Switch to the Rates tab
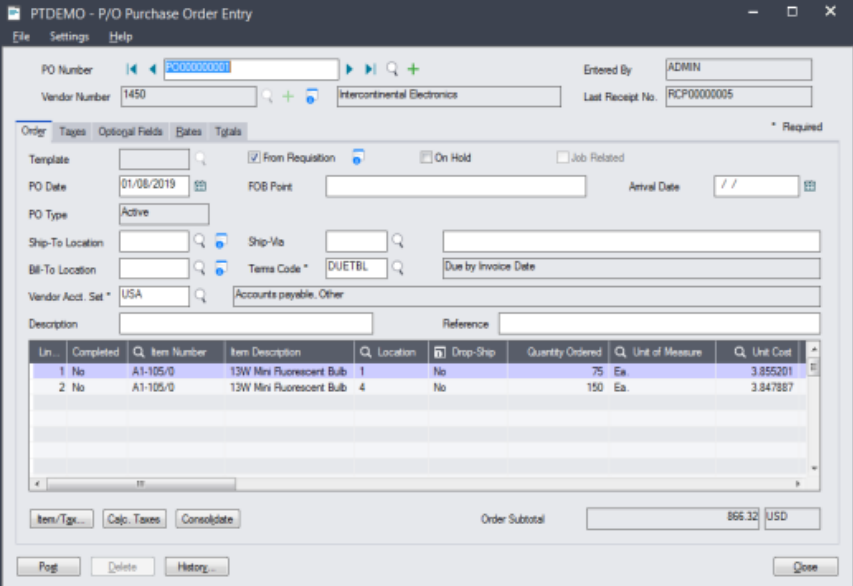The height and width of the screenshot is (586, 853). click(x=189, y=132)
